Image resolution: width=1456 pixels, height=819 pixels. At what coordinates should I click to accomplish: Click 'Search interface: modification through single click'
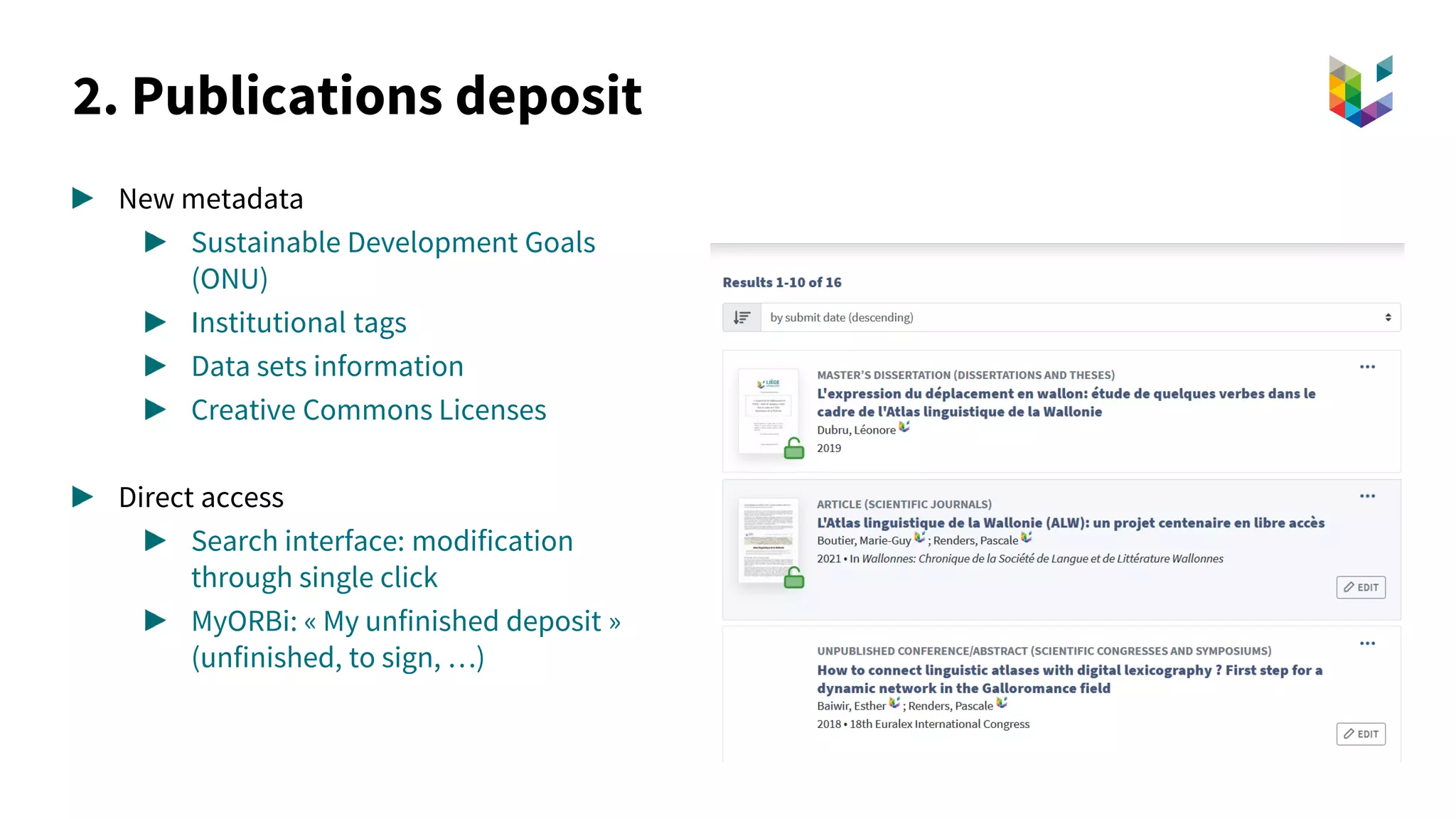[382, 559]
